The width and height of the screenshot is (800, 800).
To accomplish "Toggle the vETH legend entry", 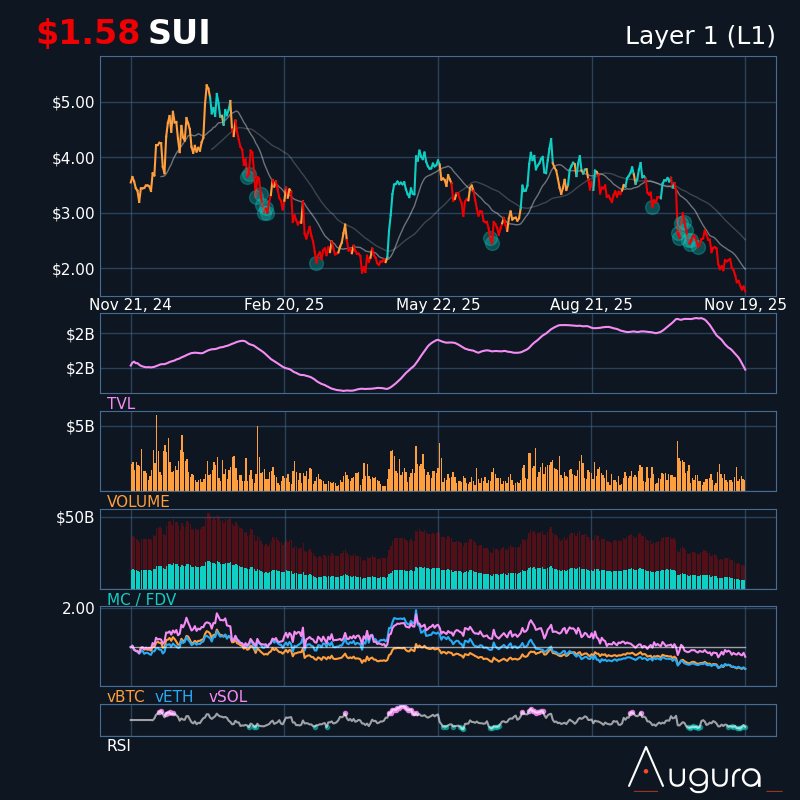I will (x=174, y=697).
